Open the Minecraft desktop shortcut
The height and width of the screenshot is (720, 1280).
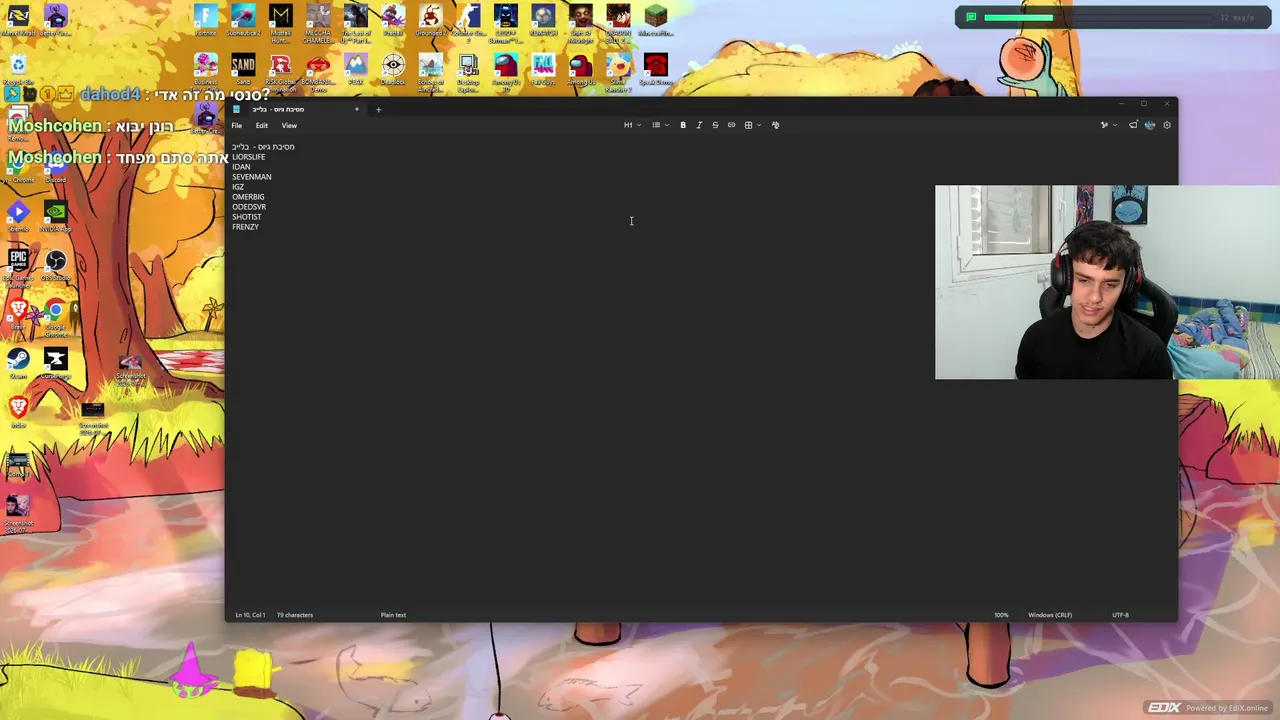(x=656, y=20)
